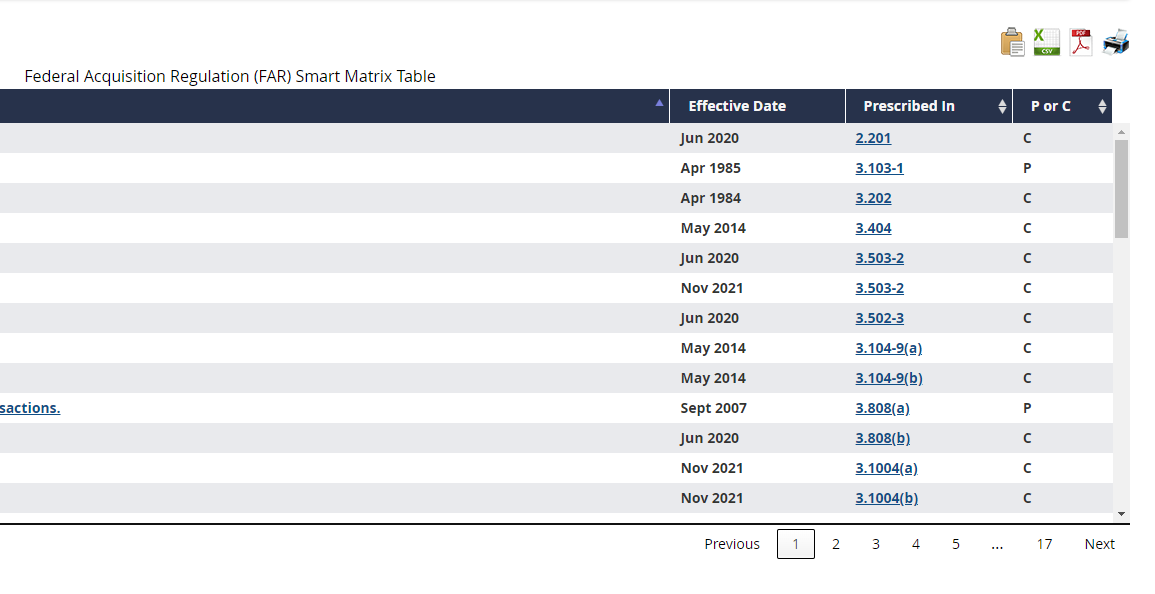
Task: Go to page 3
Action: [x=876, y=544]
